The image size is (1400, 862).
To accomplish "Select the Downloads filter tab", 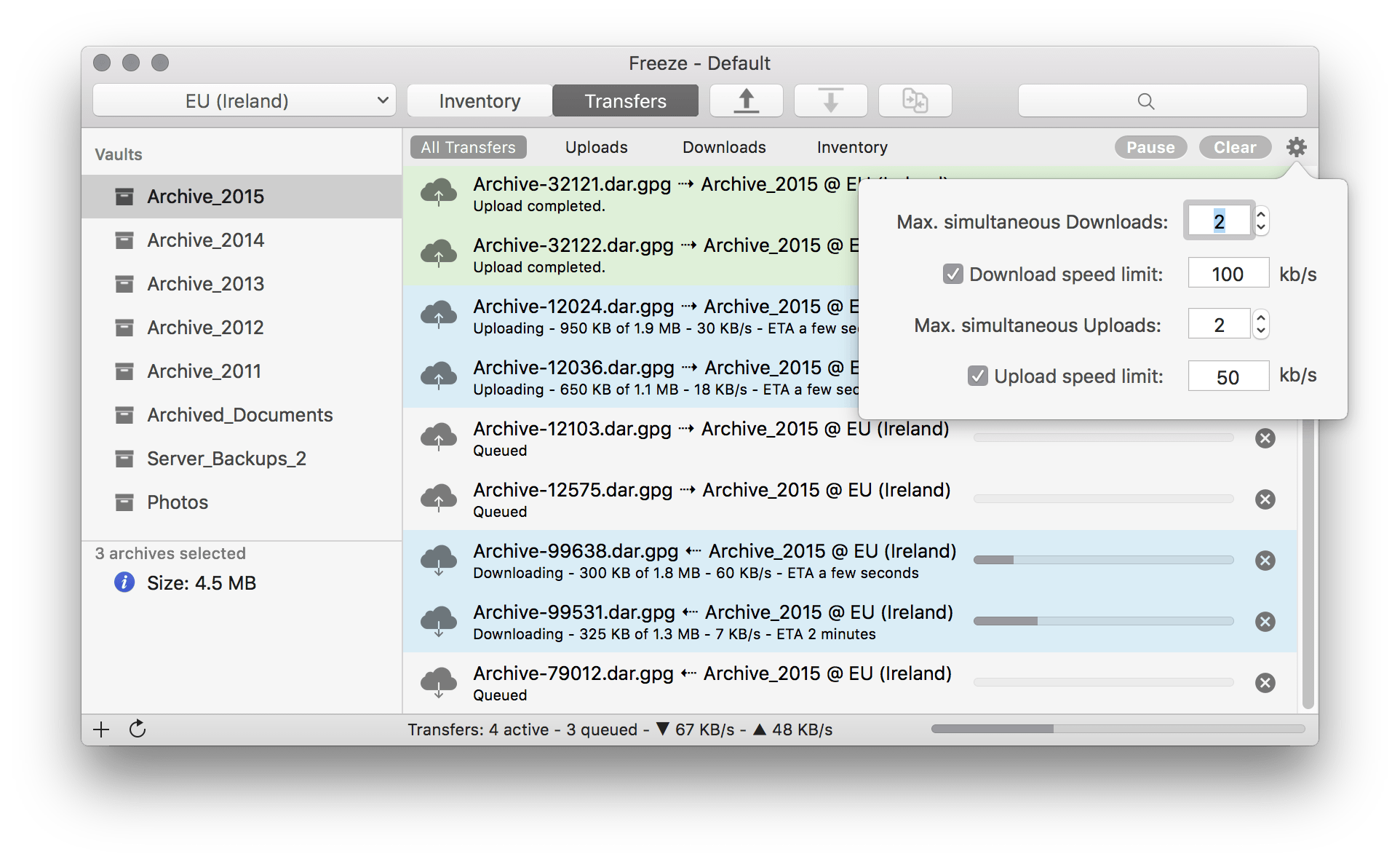I will tap(723, 147).
